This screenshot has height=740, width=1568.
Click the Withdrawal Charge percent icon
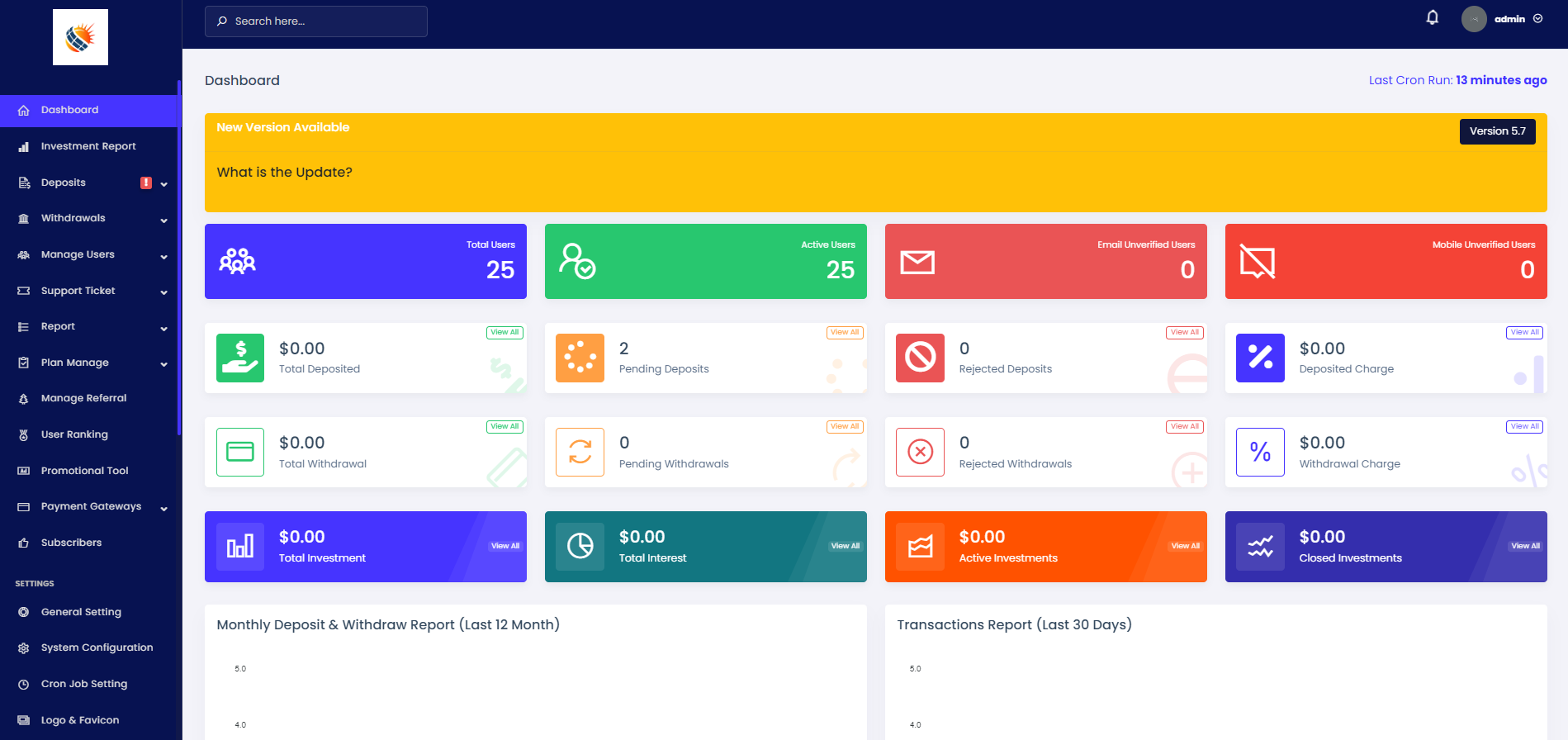click(x=1260, y=452)
